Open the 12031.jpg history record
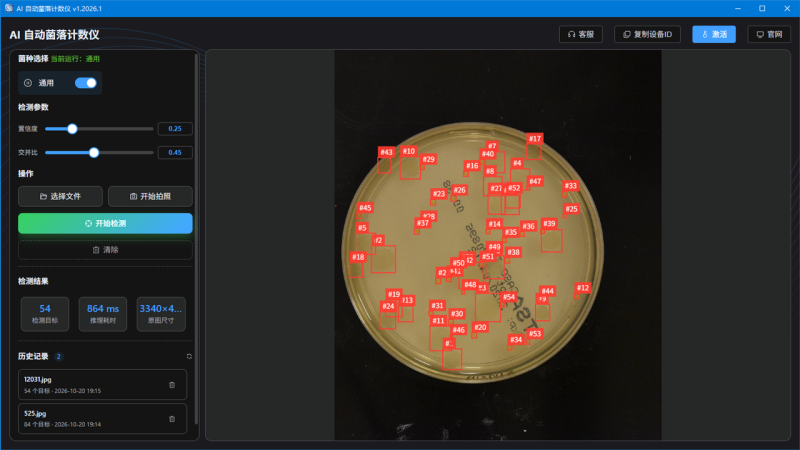The image size is (800, 450). (102, 385)
